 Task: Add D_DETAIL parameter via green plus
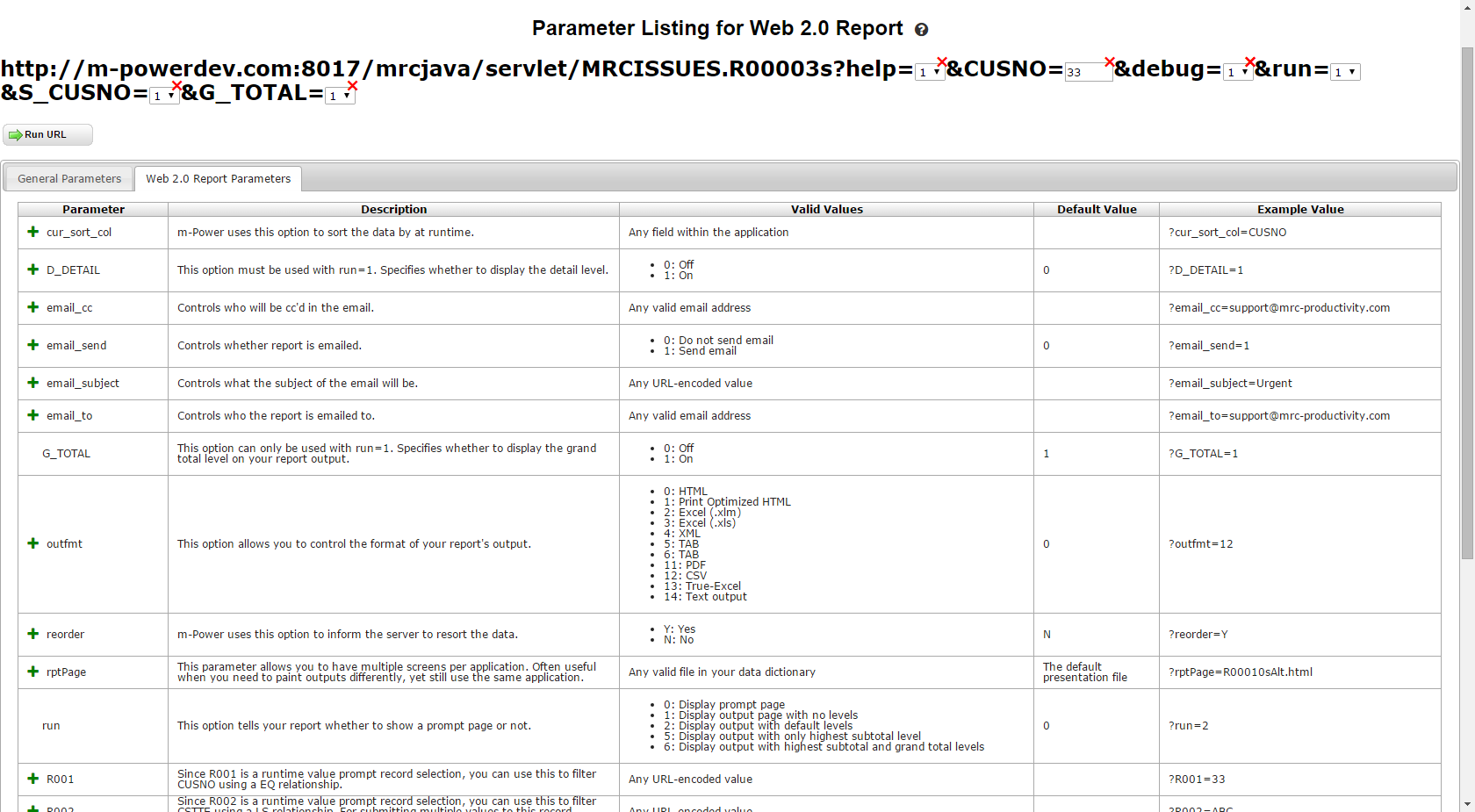(32, 269)
